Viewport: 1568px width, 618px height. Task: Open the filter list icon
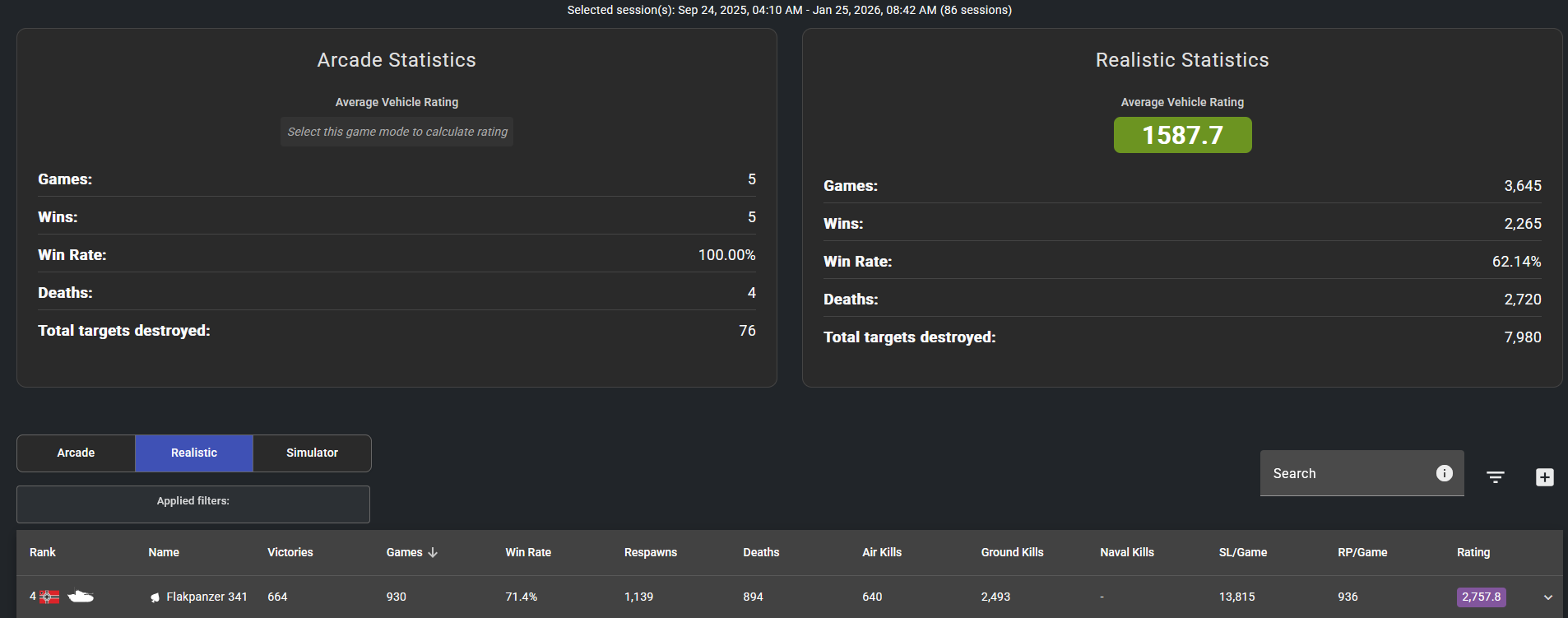(1495, 477)
